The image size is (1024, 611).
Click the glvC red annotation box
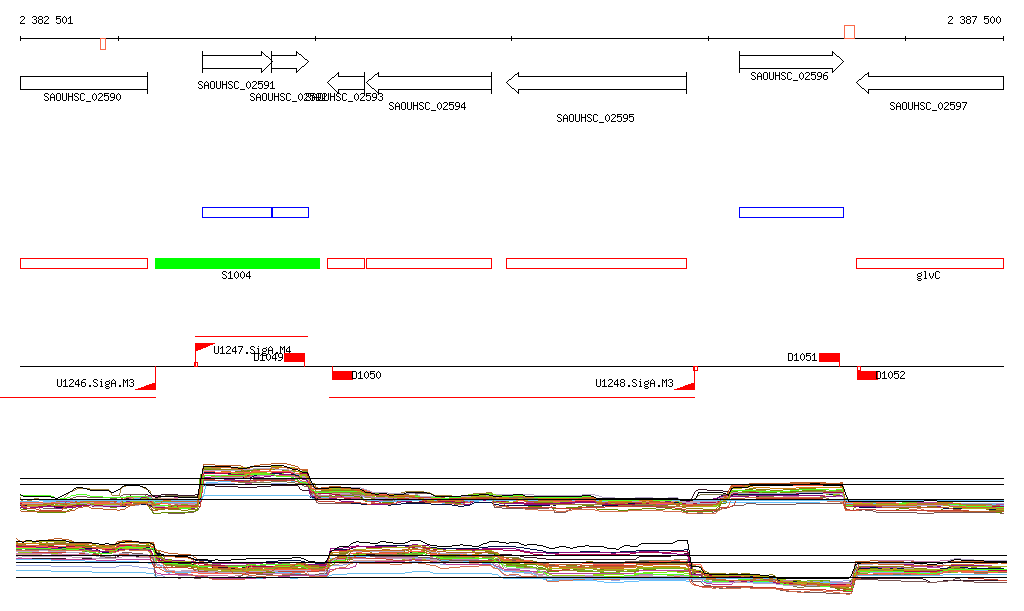930,264
